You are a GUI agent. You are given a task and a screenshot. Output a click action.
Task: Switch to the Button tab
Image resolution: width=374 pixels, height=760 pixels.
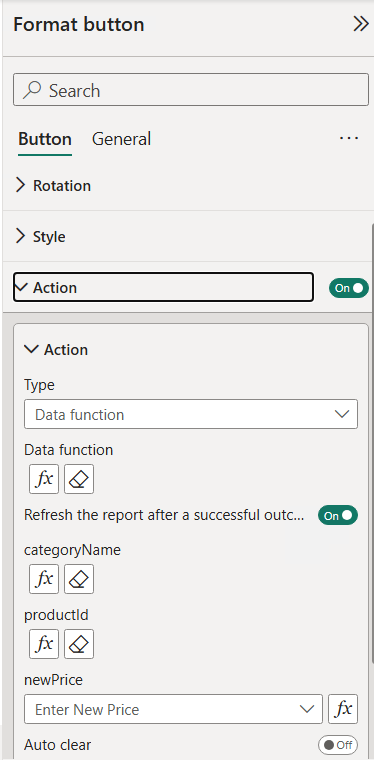[45, 140]
